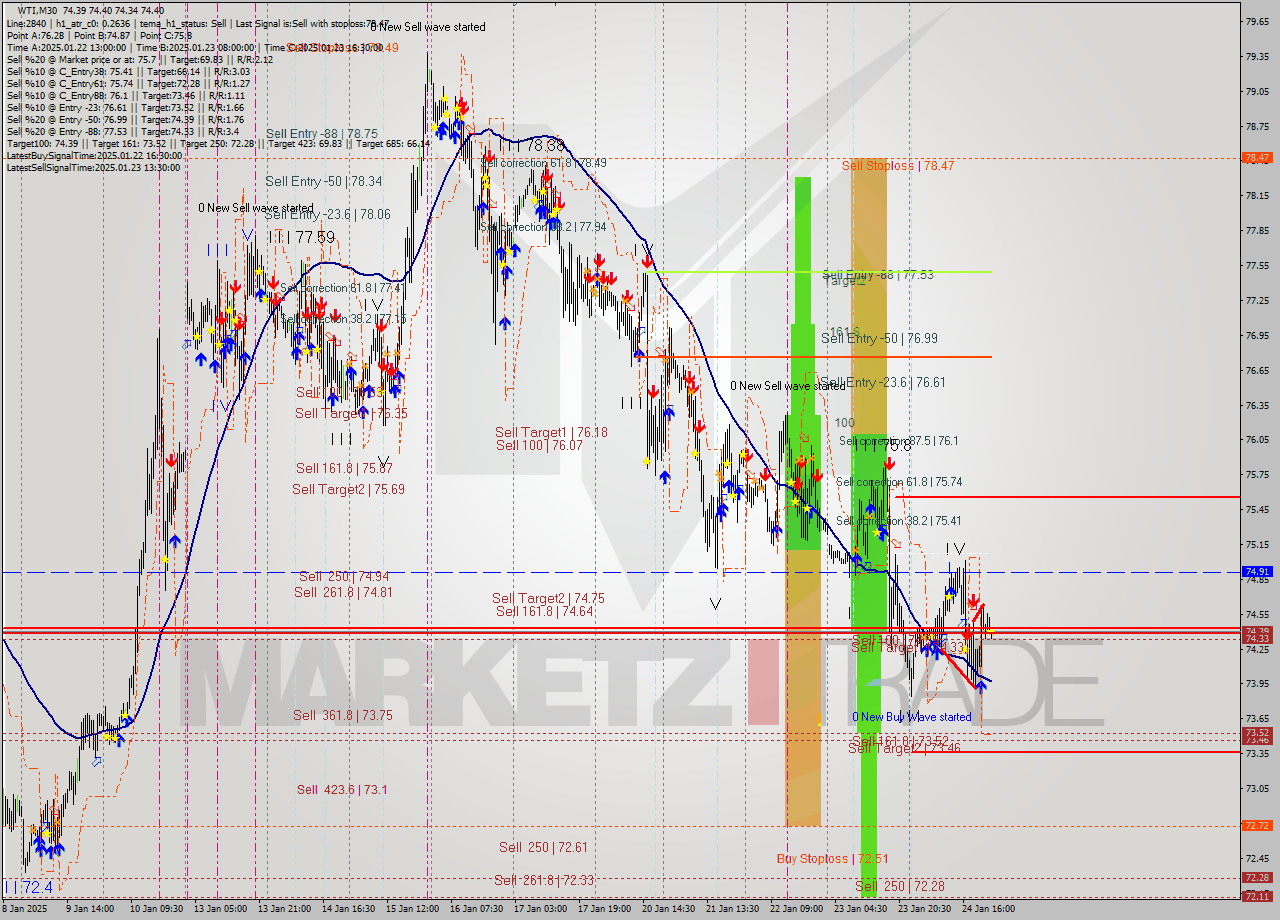
Task: Click the 79.65 price axis value
Action: point(1256,21)
